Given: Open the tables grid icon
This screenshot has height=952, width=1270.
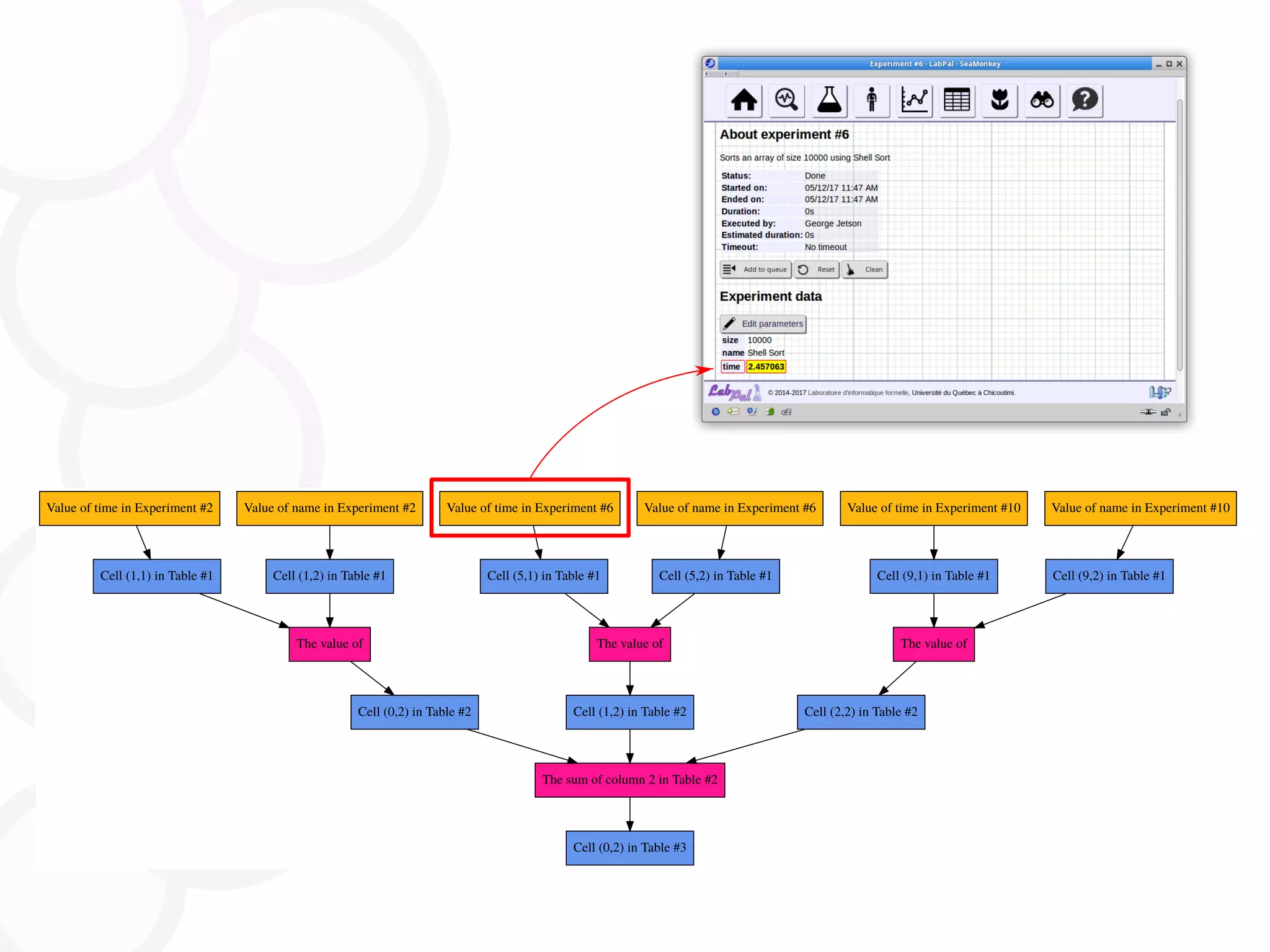Looking at the screenshot, I should click(956, 100).
